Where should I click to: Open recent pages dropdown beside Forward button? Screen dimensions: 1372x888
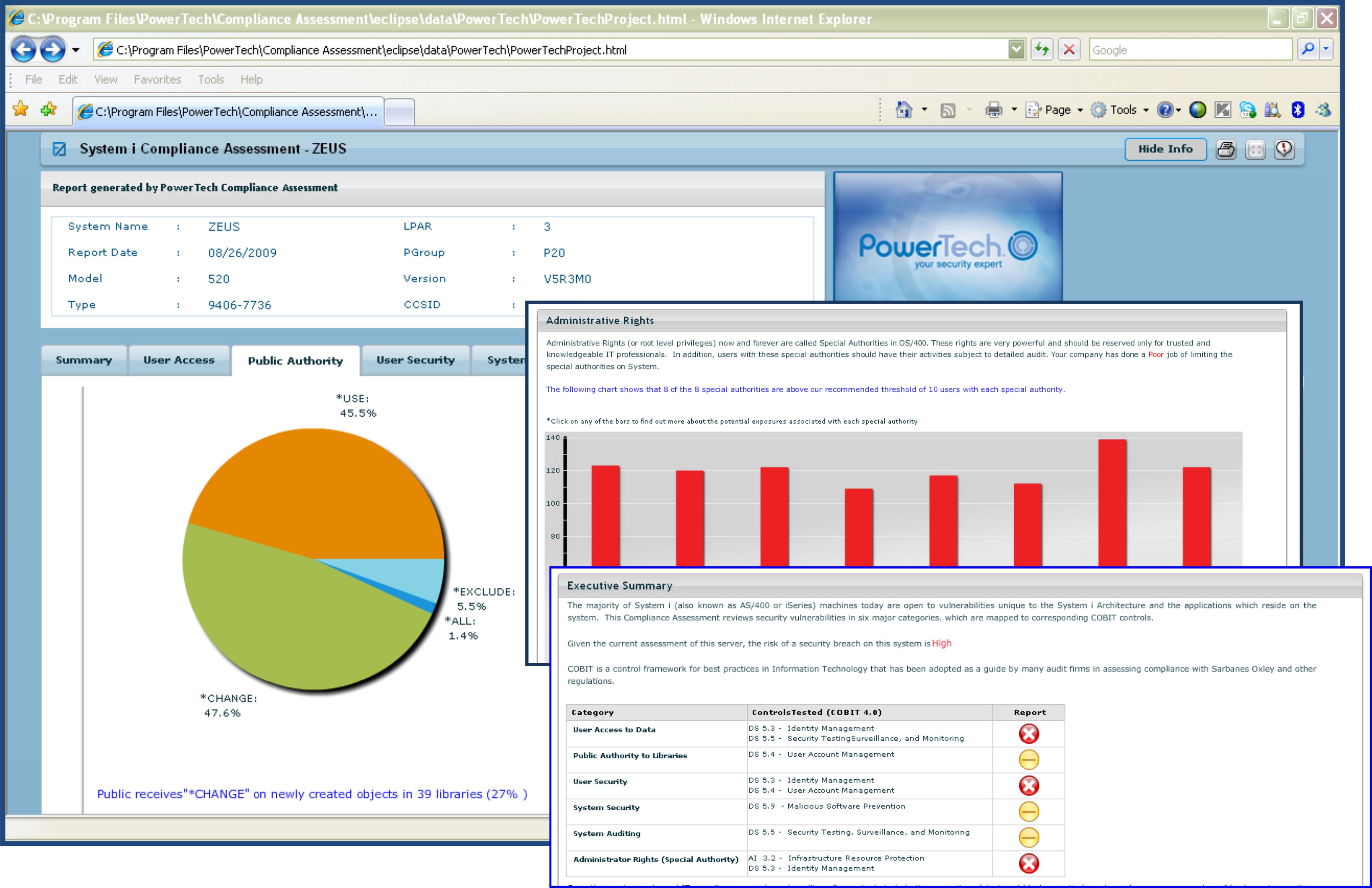click(76, 50)
